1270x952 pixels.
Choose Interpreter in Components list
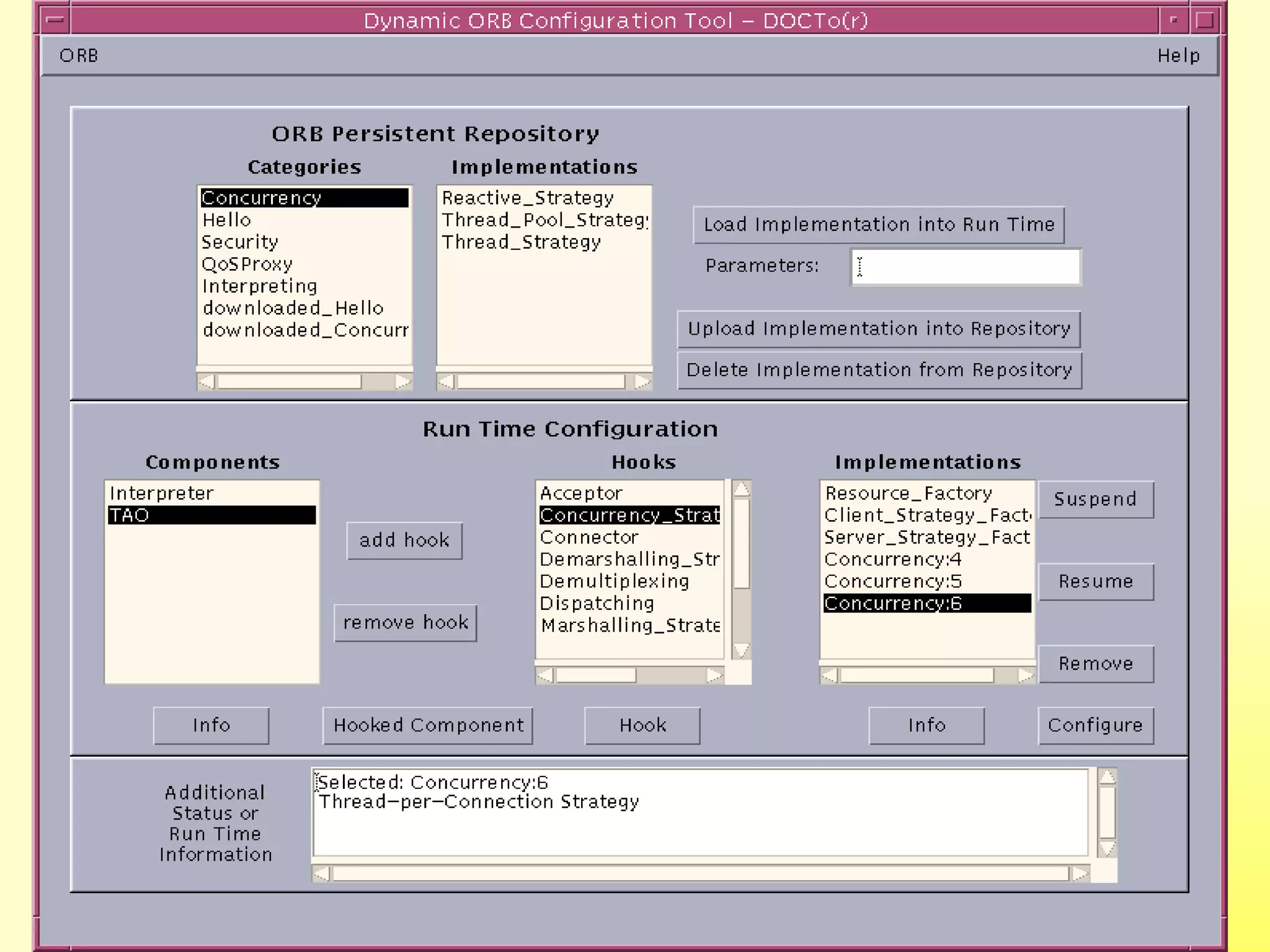coord(162,493)
